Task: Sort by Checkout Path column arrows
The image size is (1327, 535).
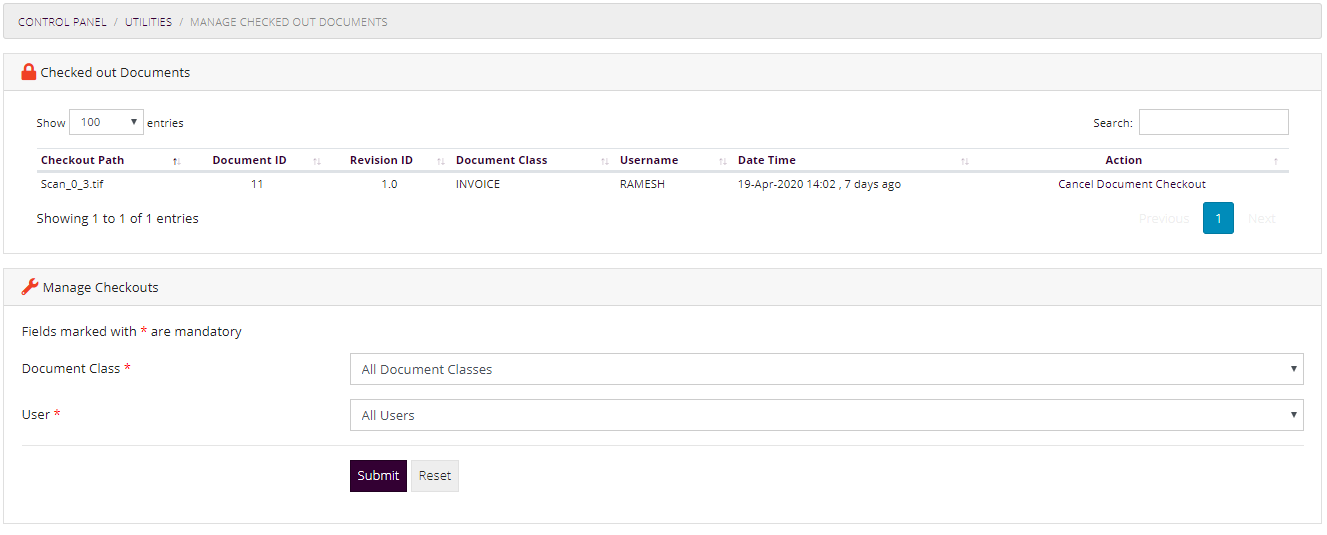Action: 176,161
